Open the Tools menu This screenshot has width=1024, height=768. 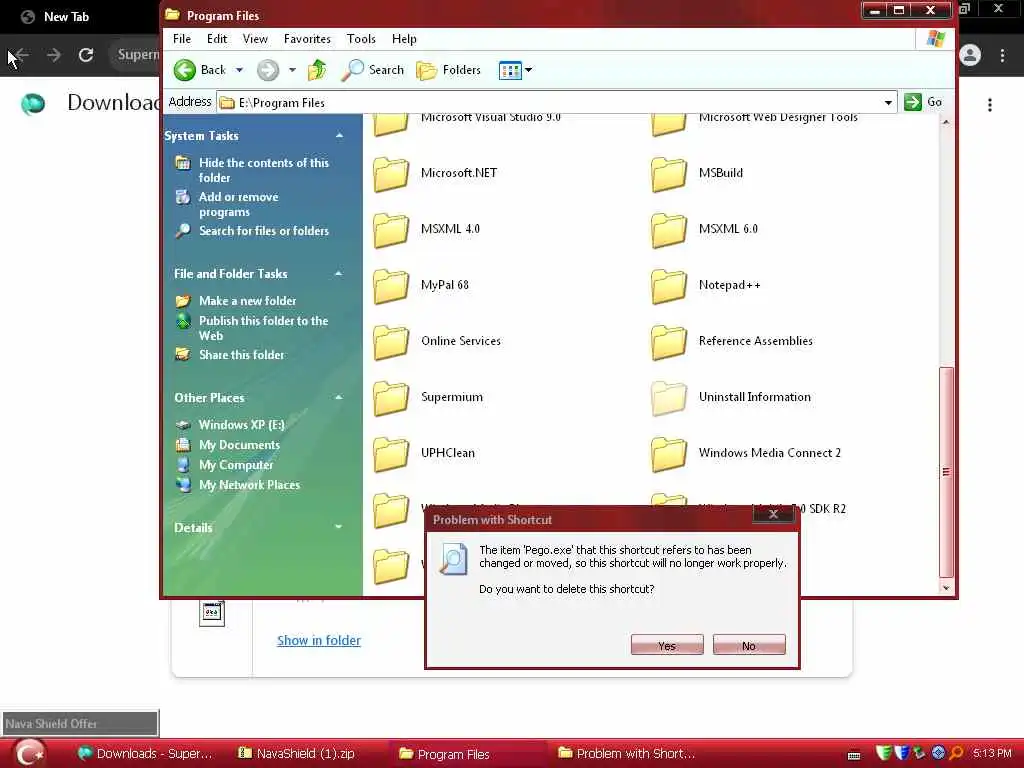[361, 39]
